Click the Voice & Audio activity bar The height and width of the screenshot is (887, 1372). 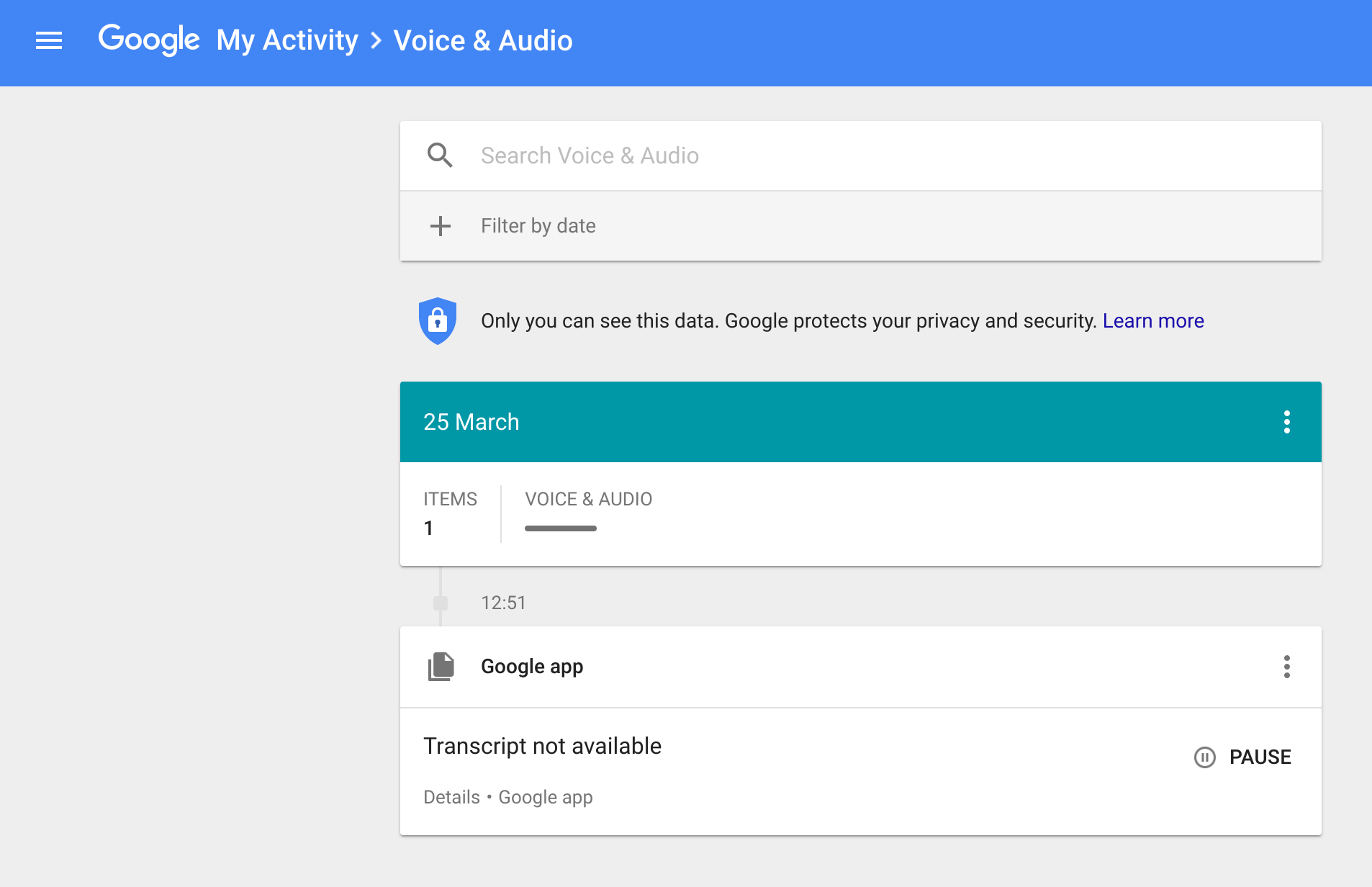click(560, 528)
